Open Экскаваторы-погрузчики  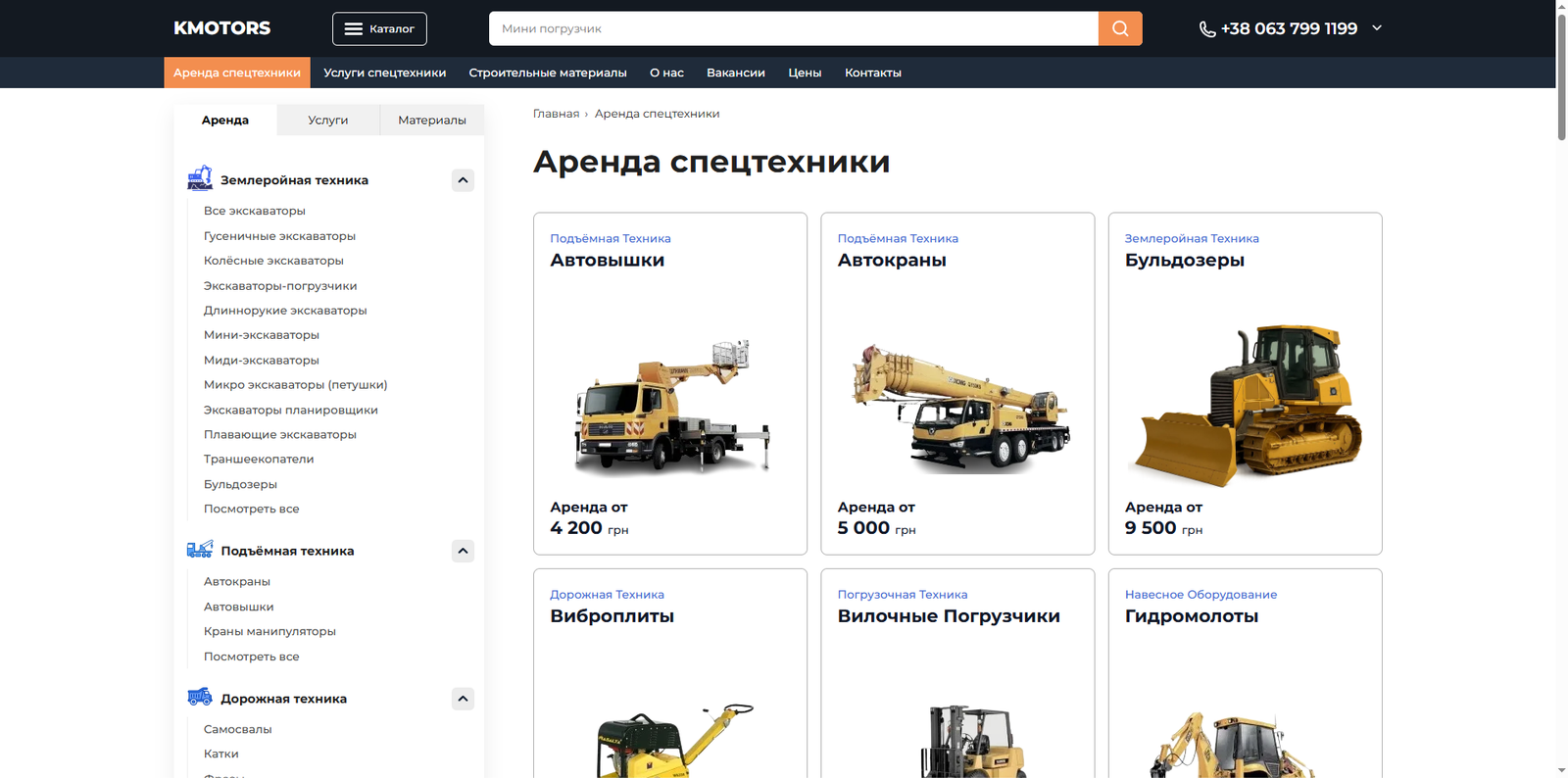coord(280,286)
